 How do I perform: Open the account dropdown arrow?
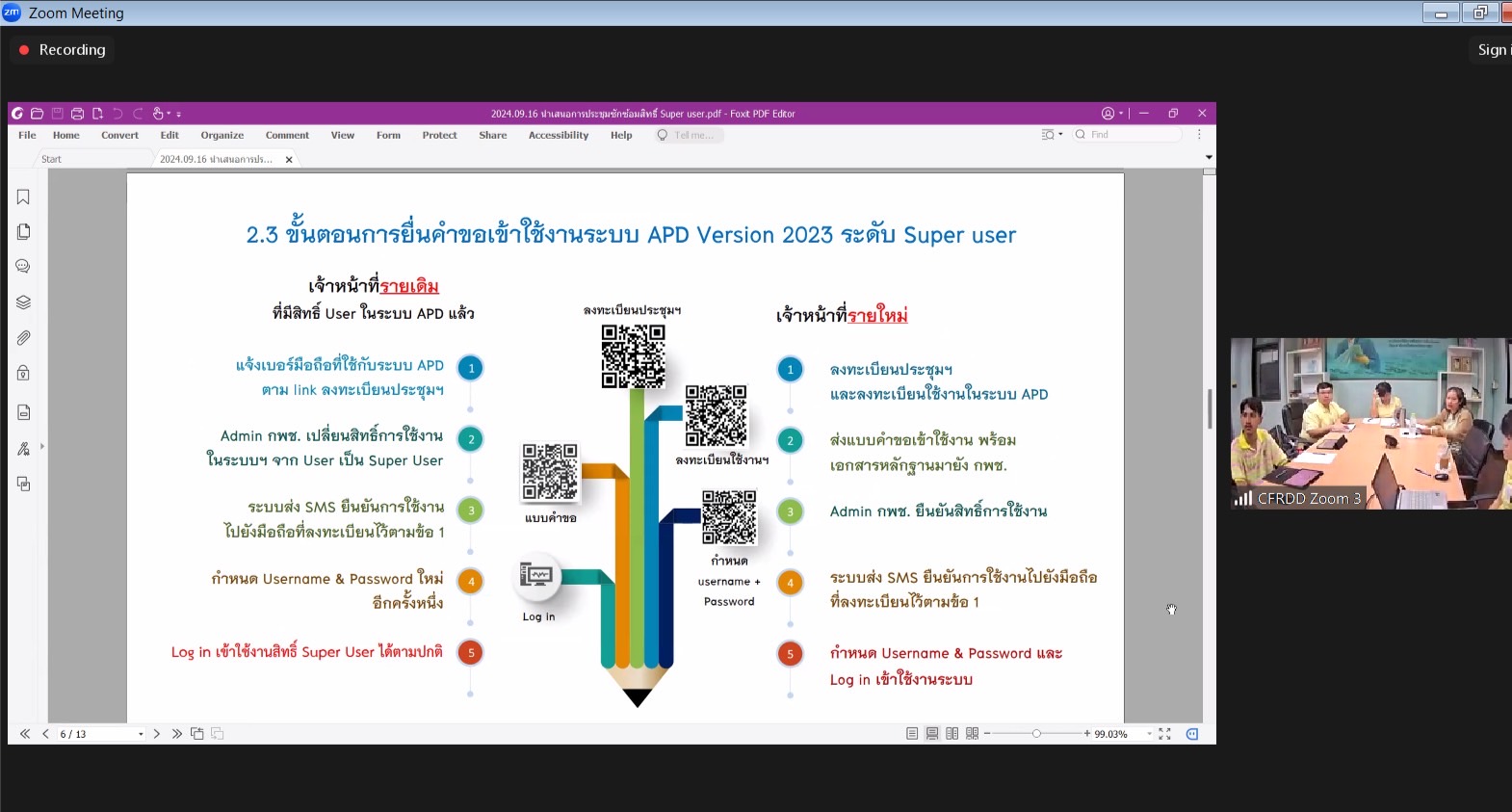click(x=1121, y=114)
